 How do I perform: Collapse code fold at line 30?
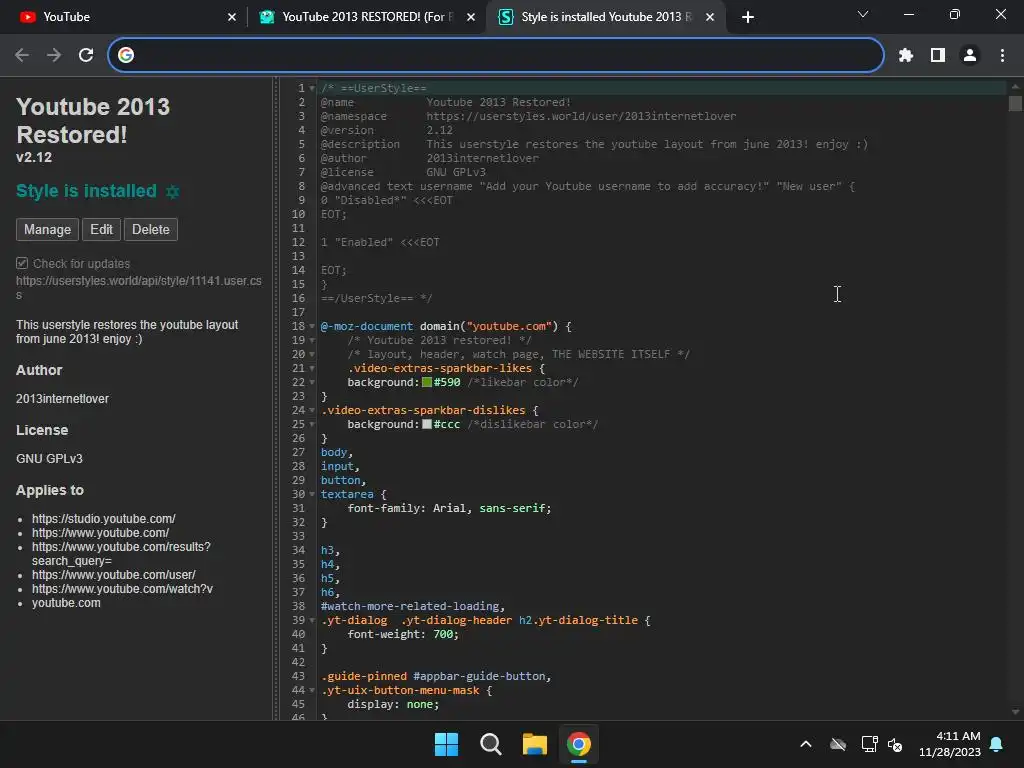pos(312,494)
